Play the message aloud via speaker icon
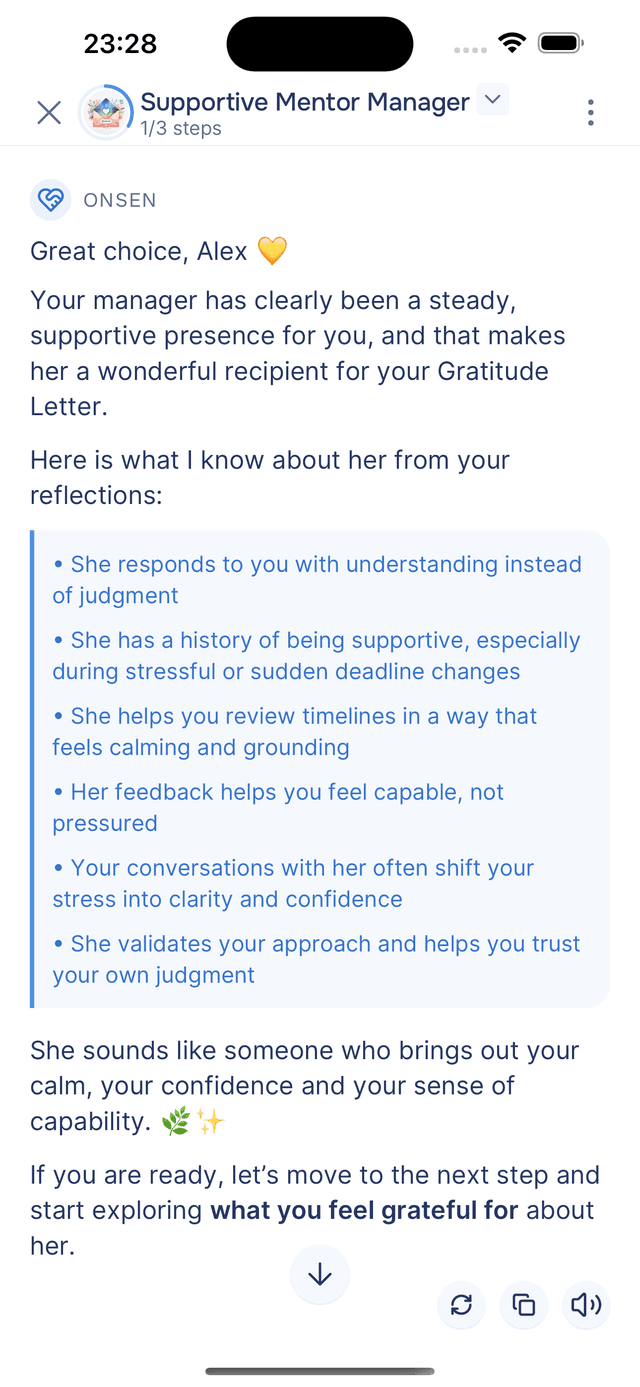 pos(585,1305)
